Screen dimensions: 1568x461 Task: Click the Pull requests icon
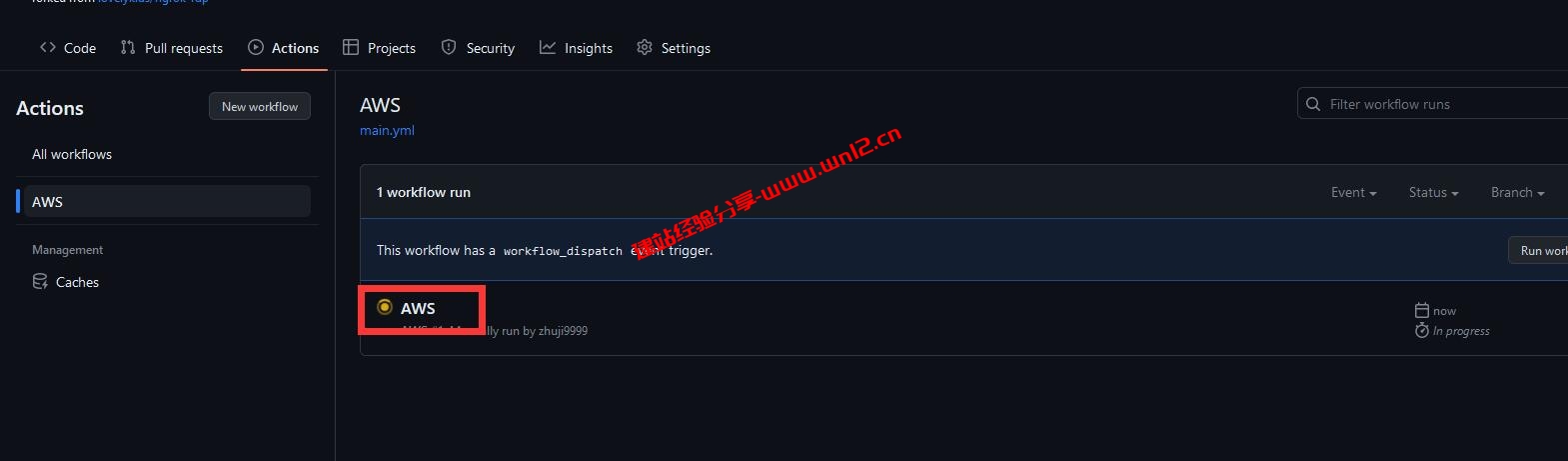click(128, 47)
